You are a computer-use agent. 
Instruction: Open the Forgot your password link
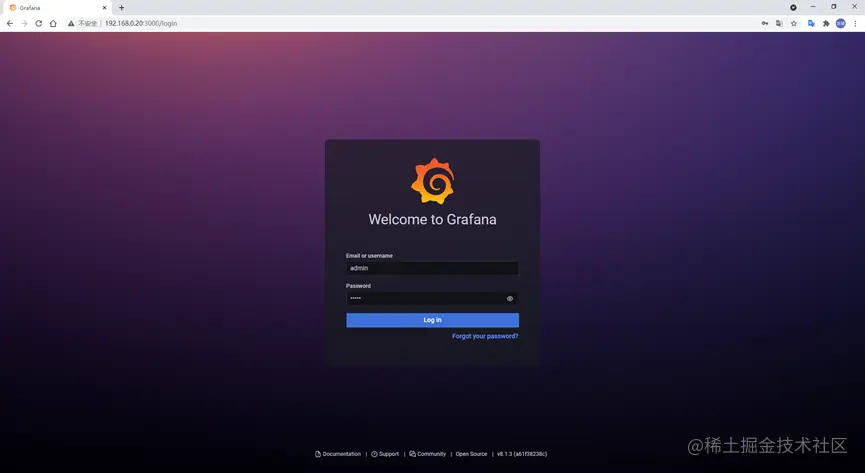pyautogui.click(x=485, y=336)
